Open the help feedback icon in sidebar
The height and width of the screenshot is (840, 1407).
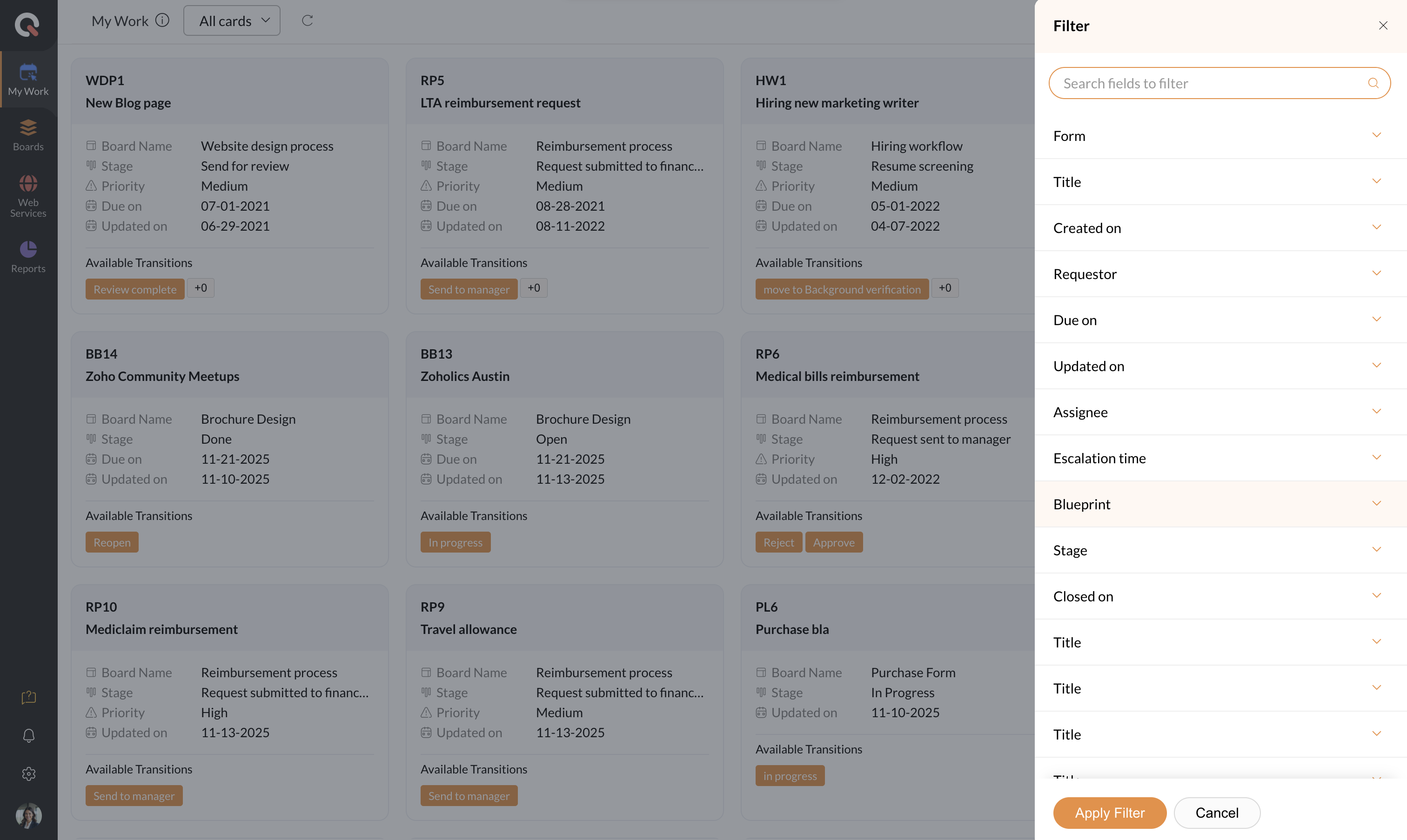click(x=28, y=697)
